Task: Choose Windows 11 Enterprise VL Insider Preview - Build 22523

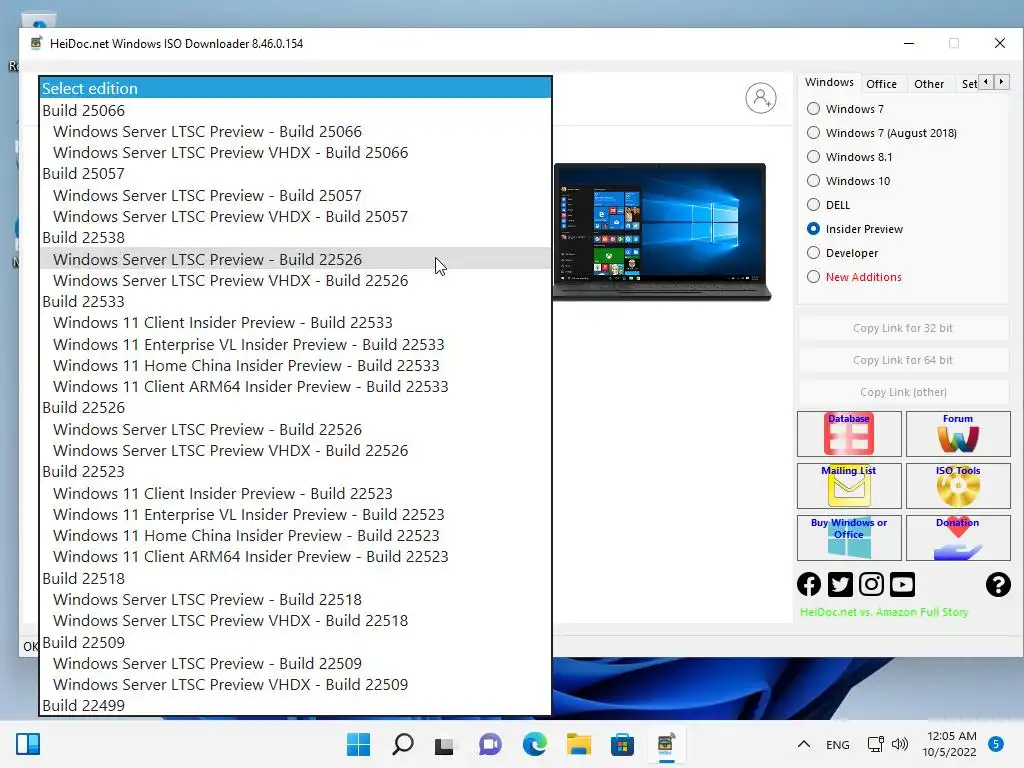Action: [296, 515]
